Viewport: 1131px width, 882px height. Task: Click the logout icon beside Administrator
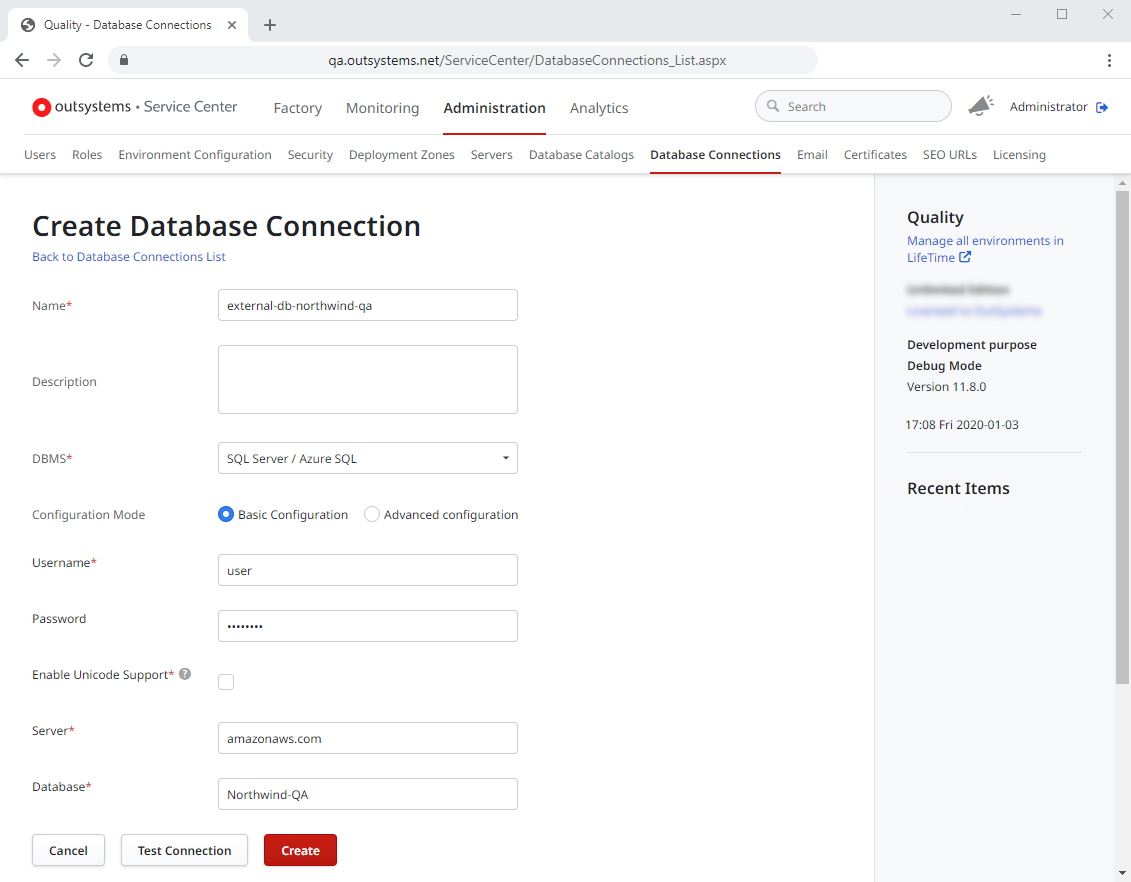pyautogui.click(x=1101, y=106)
